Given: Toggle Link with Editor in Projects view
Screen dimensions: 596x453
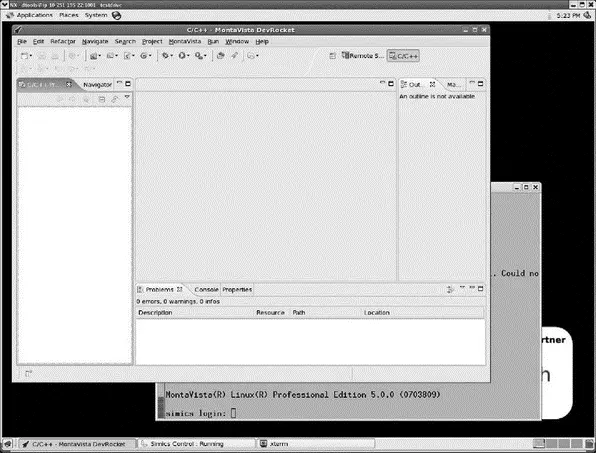Looking at the screenshot, I should [x=115, y=99].
